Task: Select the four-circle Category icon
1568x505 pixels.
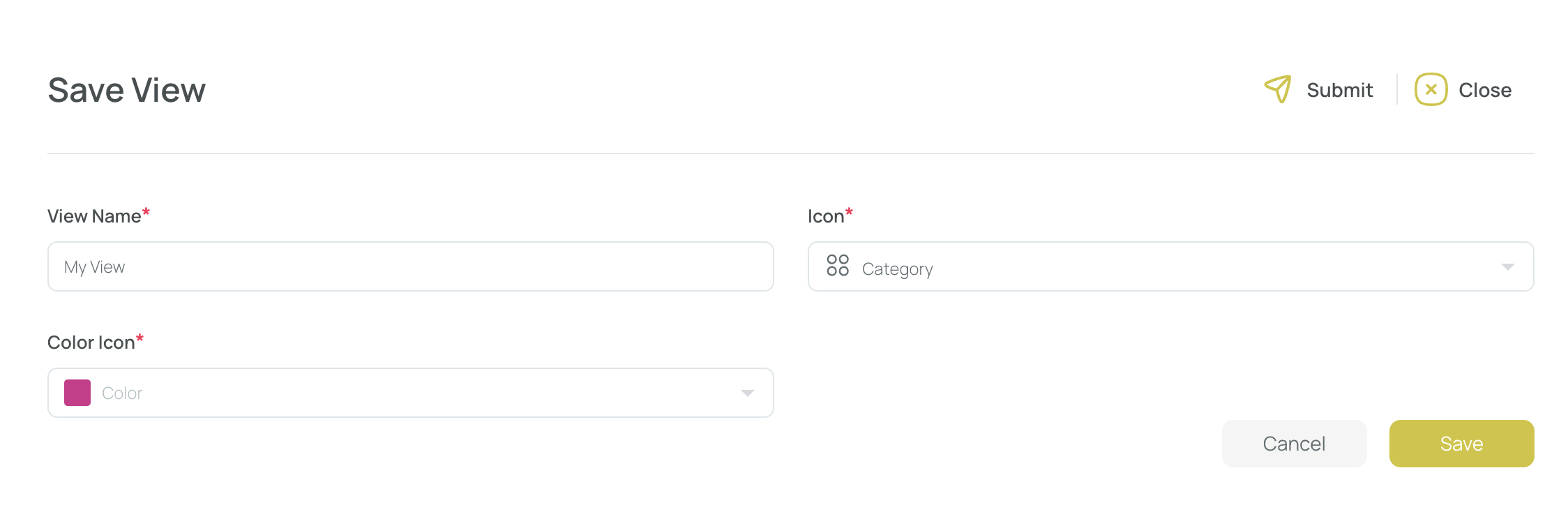Action: [x=837, y=266]
